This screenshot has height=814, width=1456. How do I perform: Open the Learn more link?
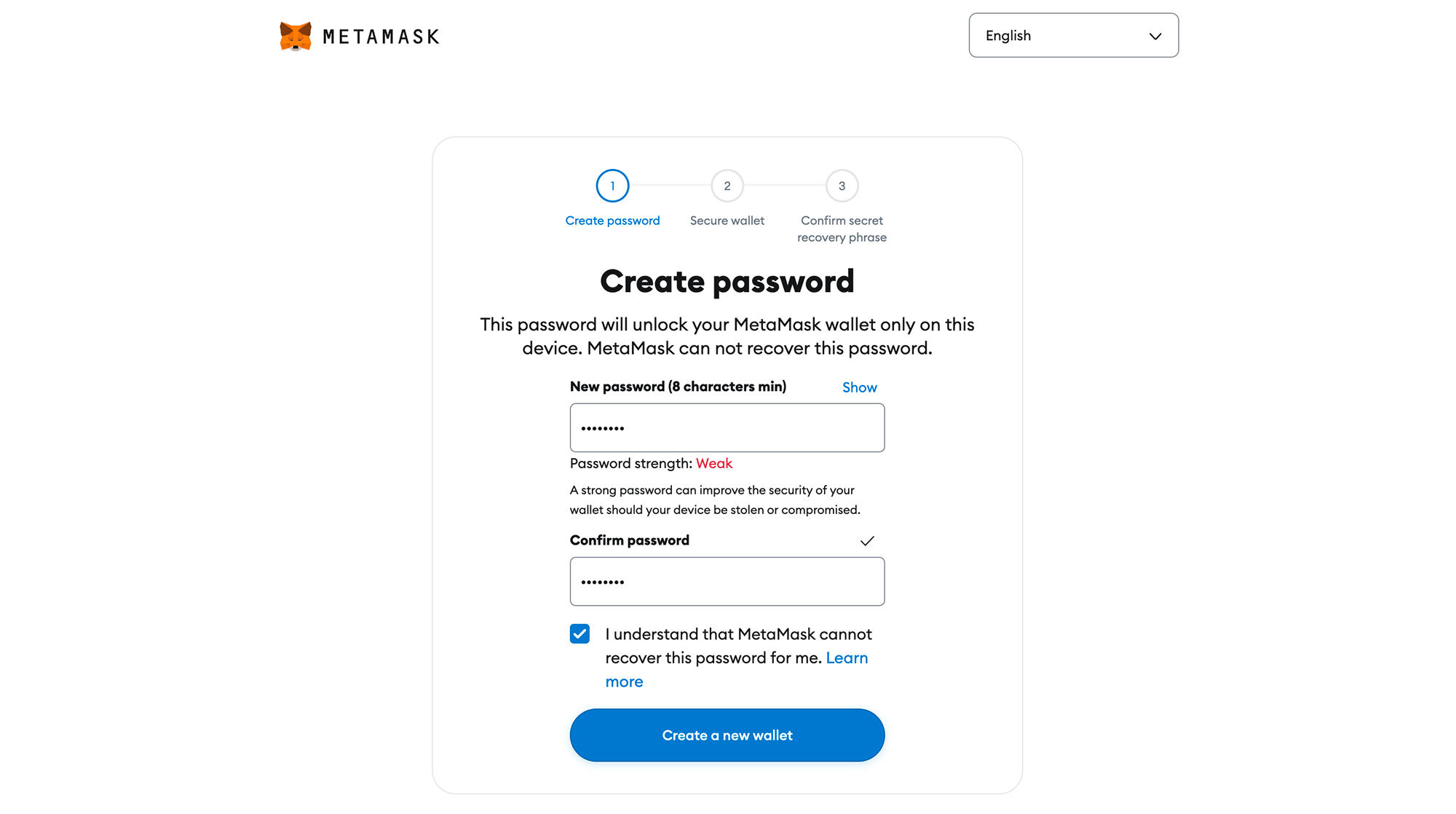click(x=846, y=658)
